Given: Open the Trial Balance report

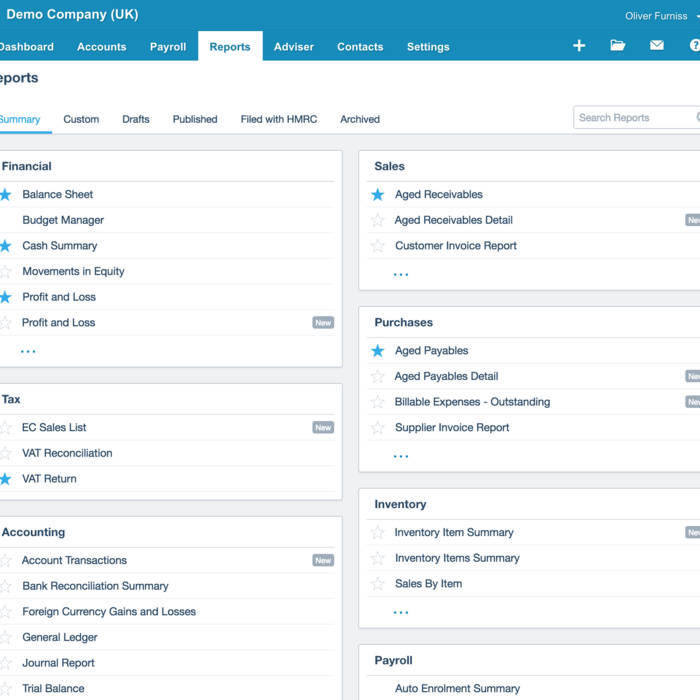Looking at the screenshot, I should tap(53, 688).
